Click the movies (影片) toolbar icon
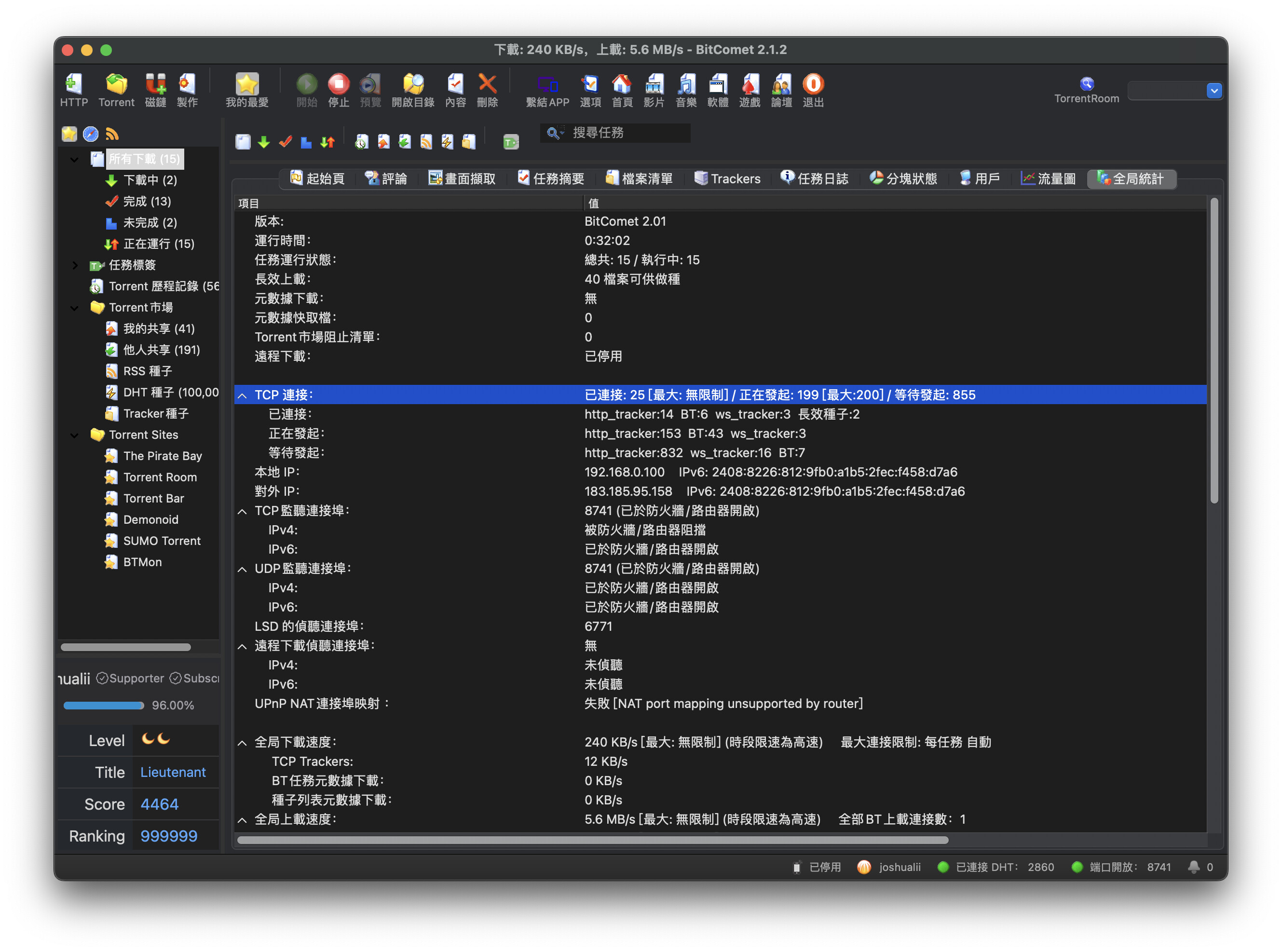 coord(654,90)
